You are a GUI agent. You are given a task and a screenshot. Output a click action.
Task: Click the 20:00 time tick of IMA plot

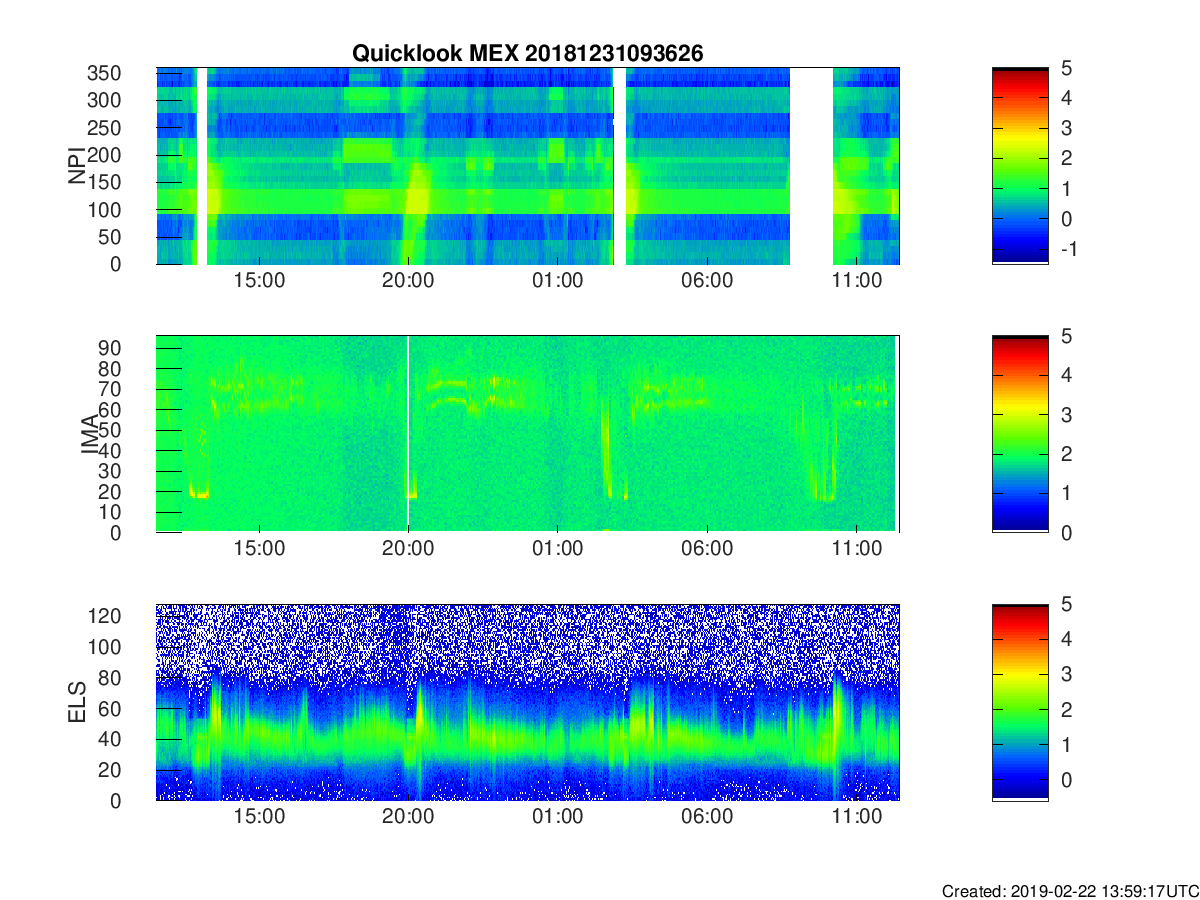pyautogui.click(x=408, y=549)
